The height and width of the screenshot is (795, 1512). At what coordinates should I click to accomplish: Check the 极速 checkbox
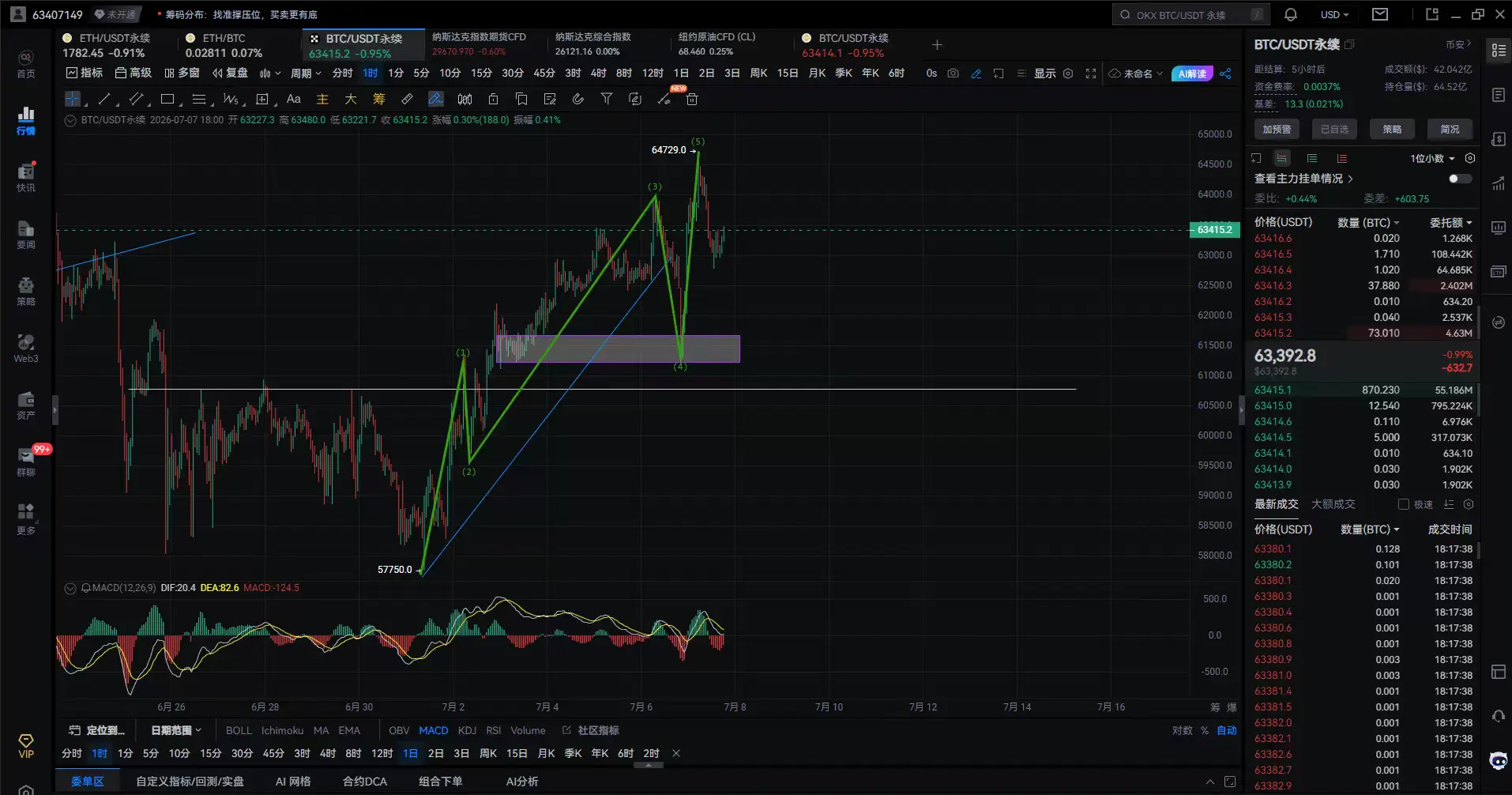coord(1404,504)
